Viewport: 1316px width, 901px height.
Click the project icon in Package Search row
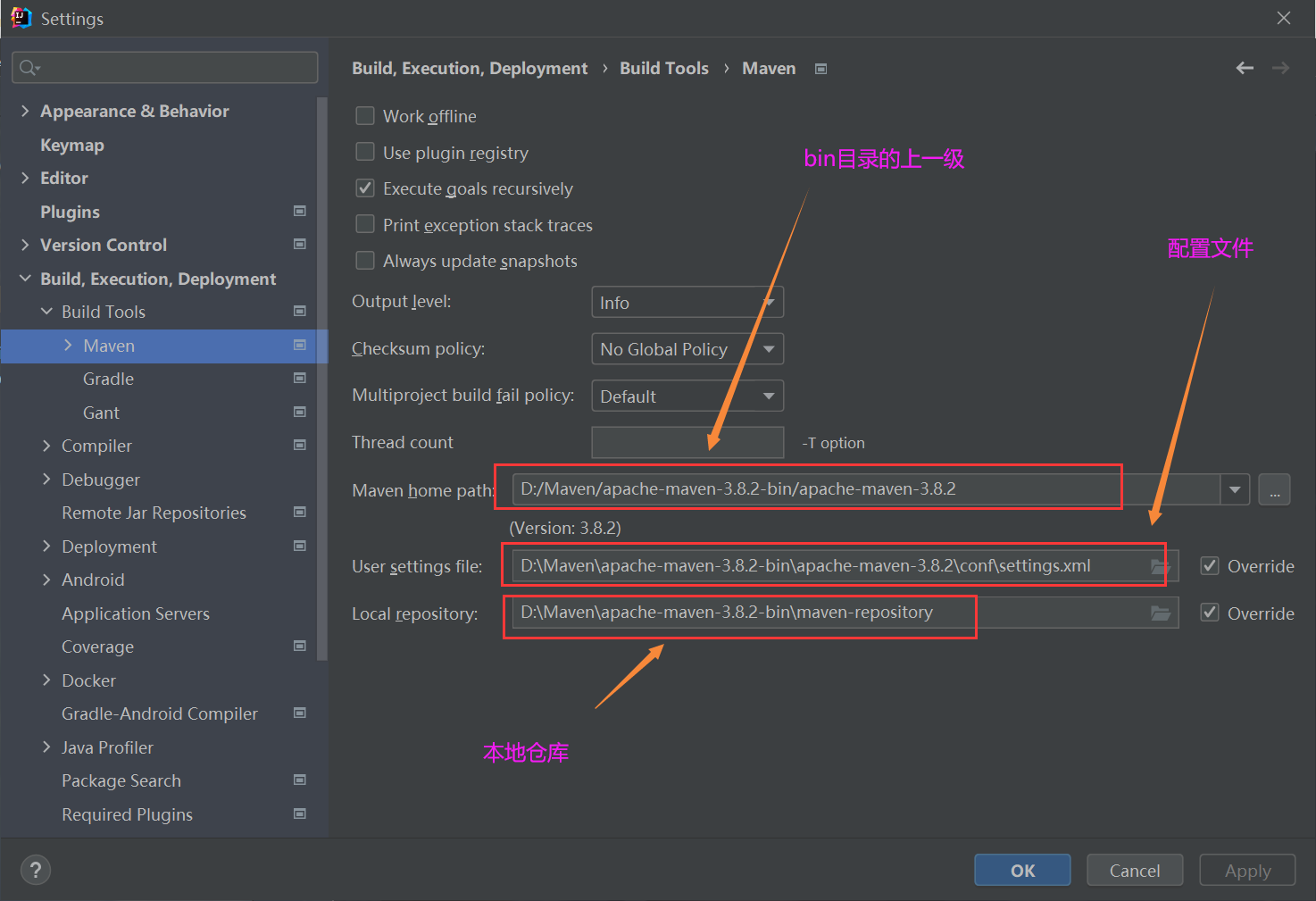(300, 780)
